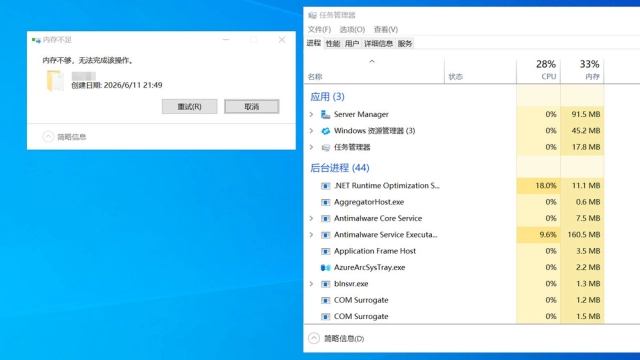Click the 18.0% CPU value
The width and height of the screenshot is (640, 360).
coord(546,186)
